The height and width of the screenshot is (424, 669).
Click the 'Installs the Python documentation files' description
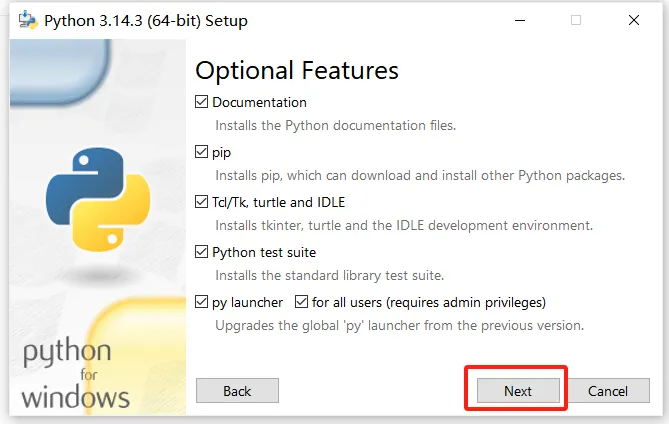336,126
